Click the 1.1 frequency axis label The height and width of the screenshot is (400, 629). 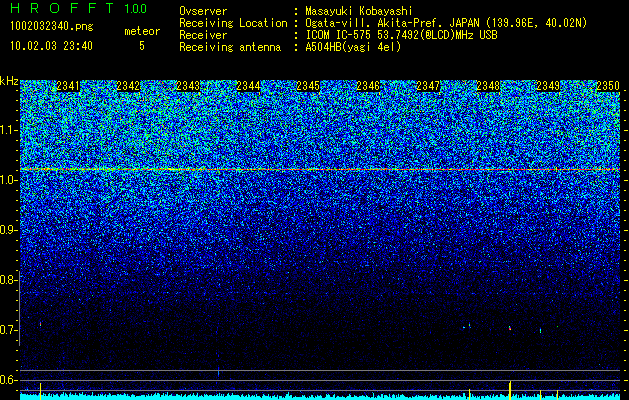pyautogui.click(x=8, y=130)
